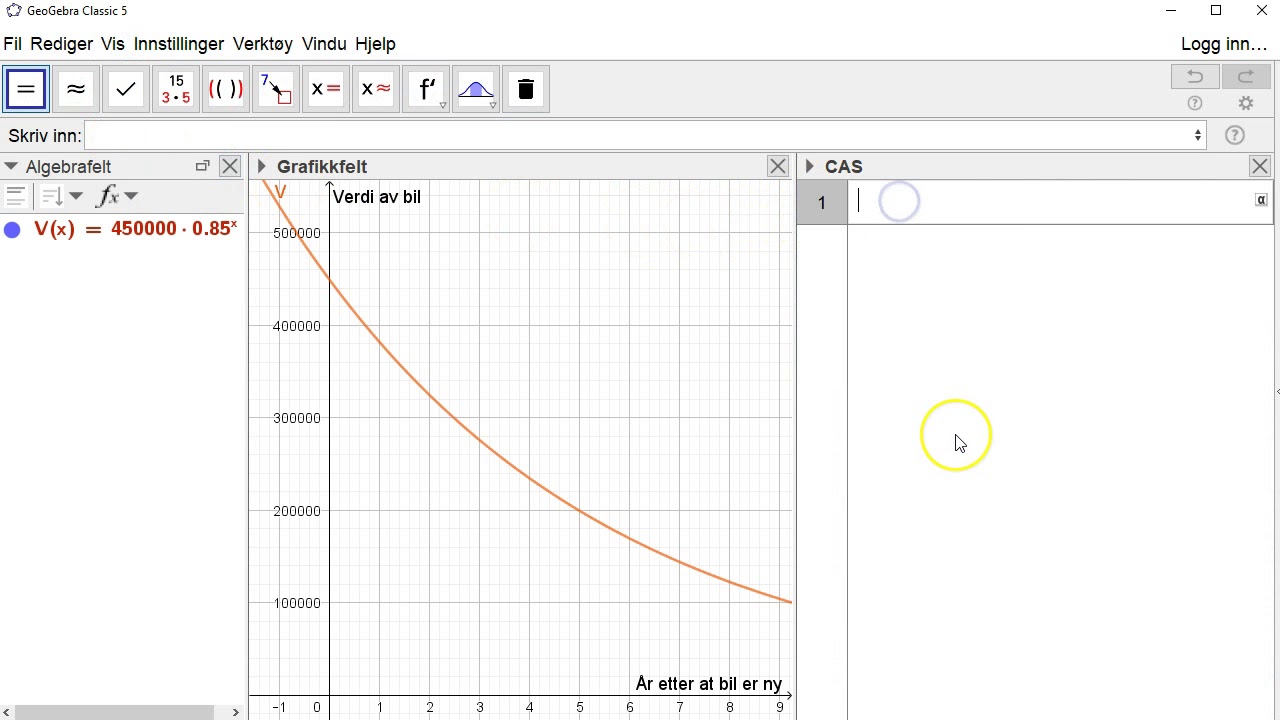This screenshot has height=720, width=1280.
Task: Click the 500000 y-axis tick label
Action: point(297,233)
